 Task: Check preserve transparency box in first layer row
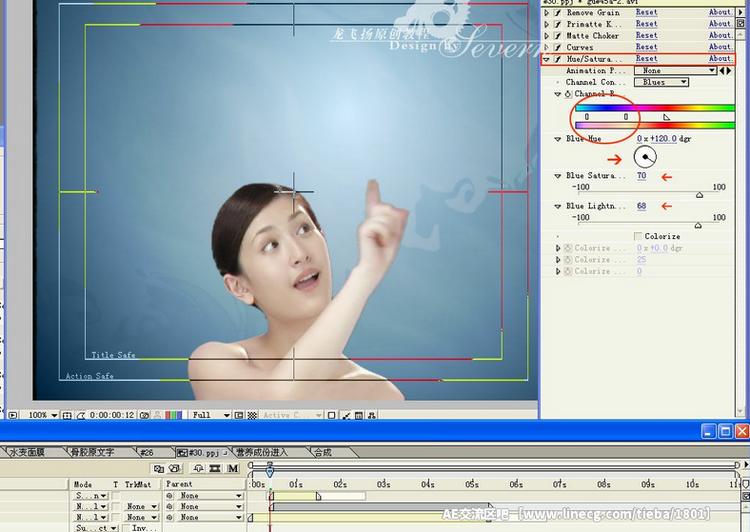coord(116,496)
